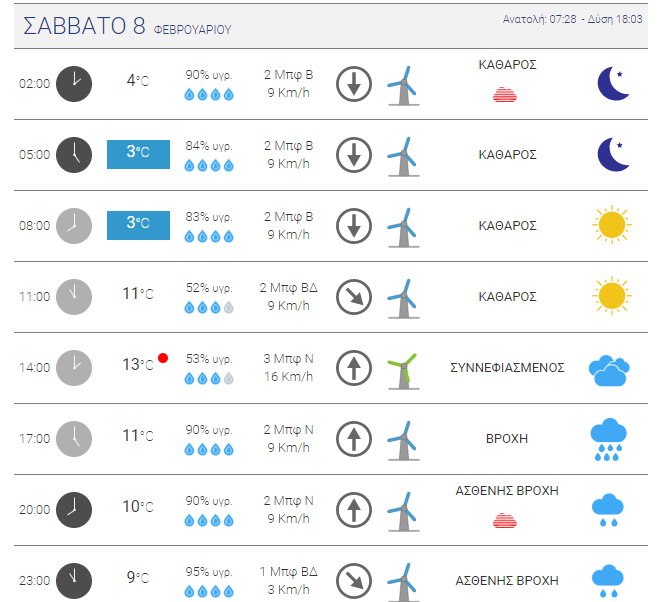Click the upward wind arrow at 20:00
This screenshot has width=671, height=602.
(353, 510)
